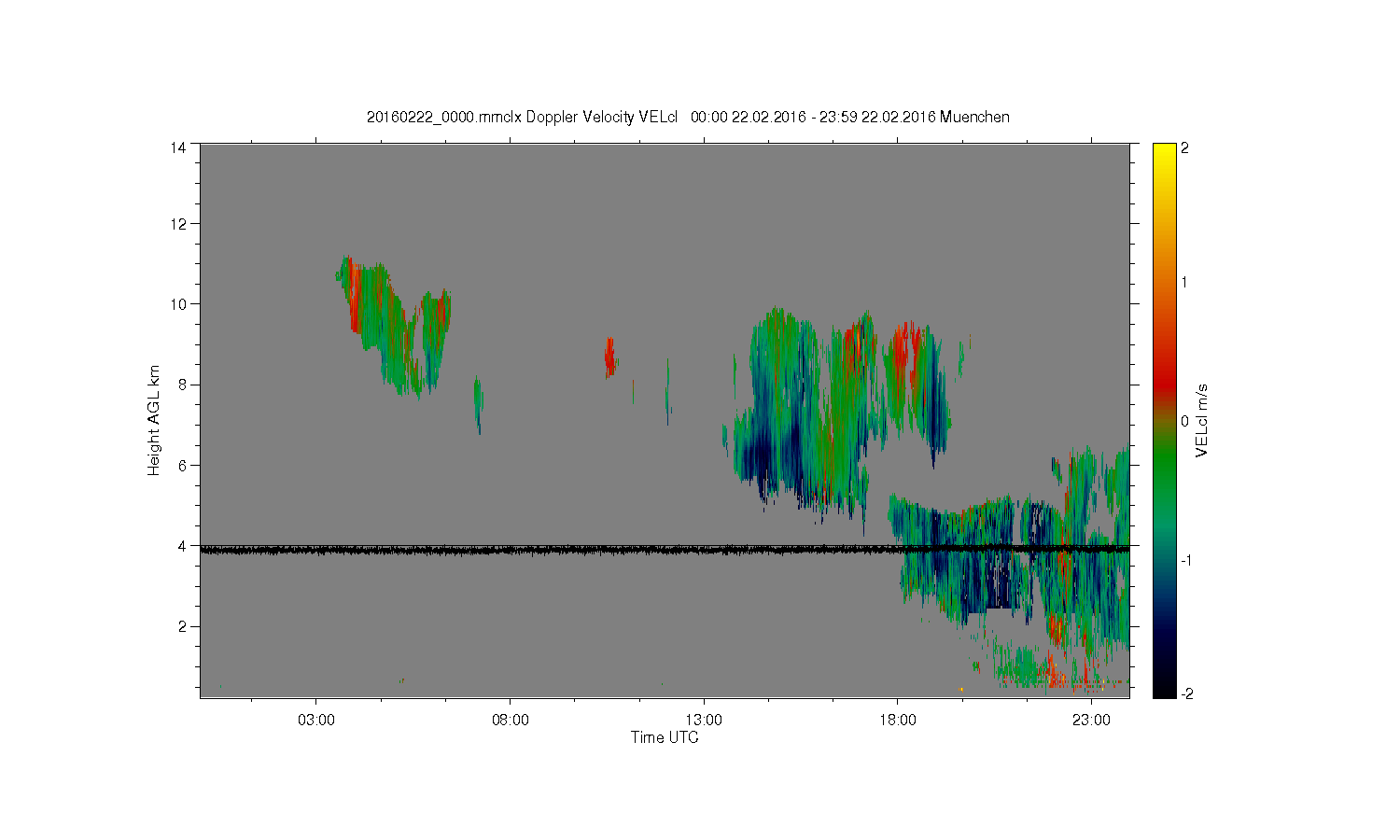This screenshot has width=1400, height=840.
Task: Click the "08:00" time axis label
Action: pyautogui.click(x=510, y=721)
